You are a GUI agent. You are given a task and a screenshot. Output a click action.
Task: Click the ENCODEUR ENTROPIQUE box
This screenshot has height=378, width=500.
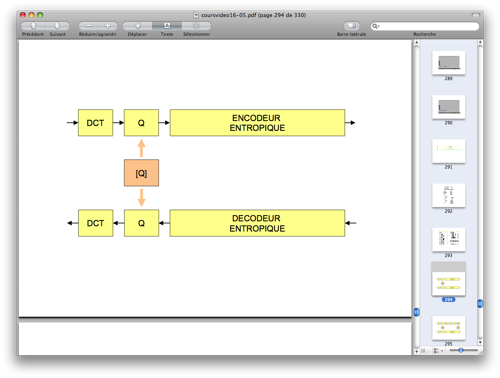point(257,123)
